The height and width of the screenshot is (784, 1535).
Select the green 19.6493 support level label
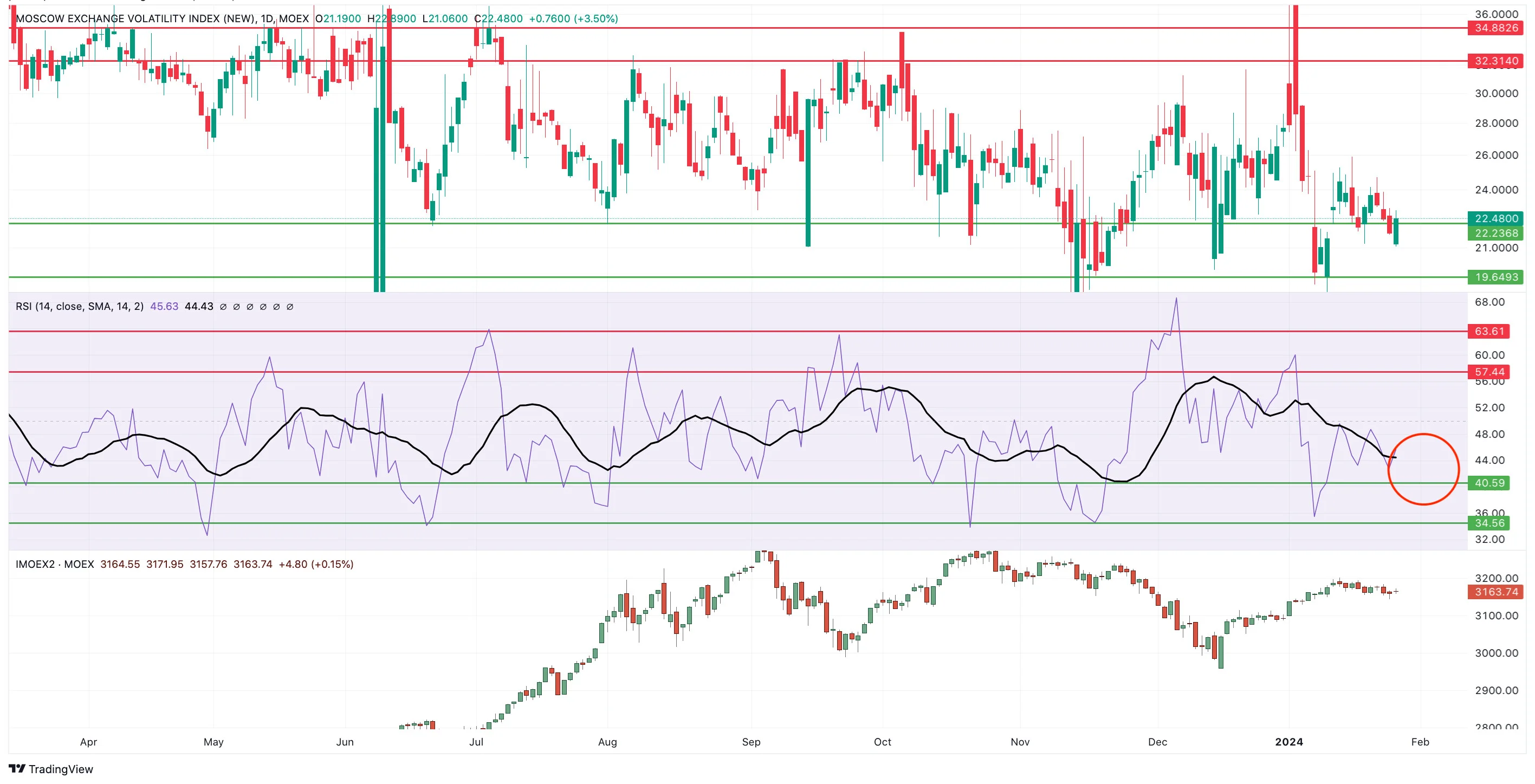coord(1495,277)
